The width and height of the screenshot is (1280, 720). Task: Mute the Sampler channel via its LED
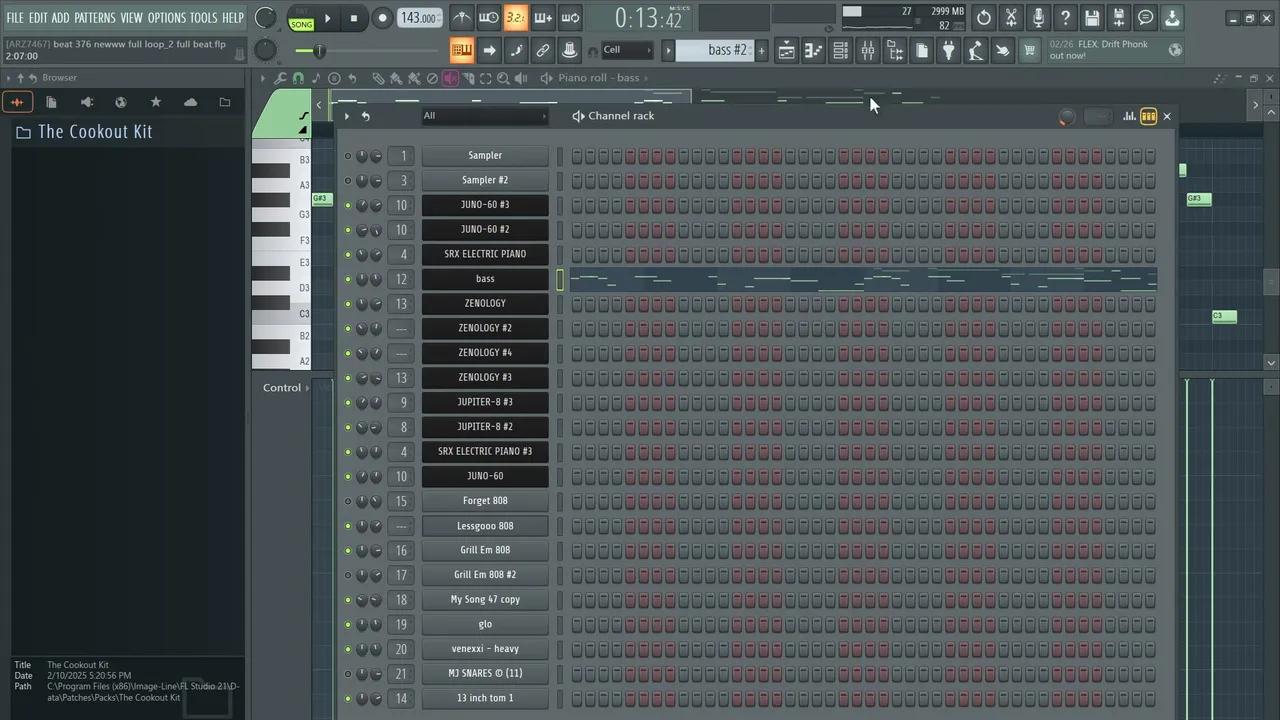tap(348, 156)
